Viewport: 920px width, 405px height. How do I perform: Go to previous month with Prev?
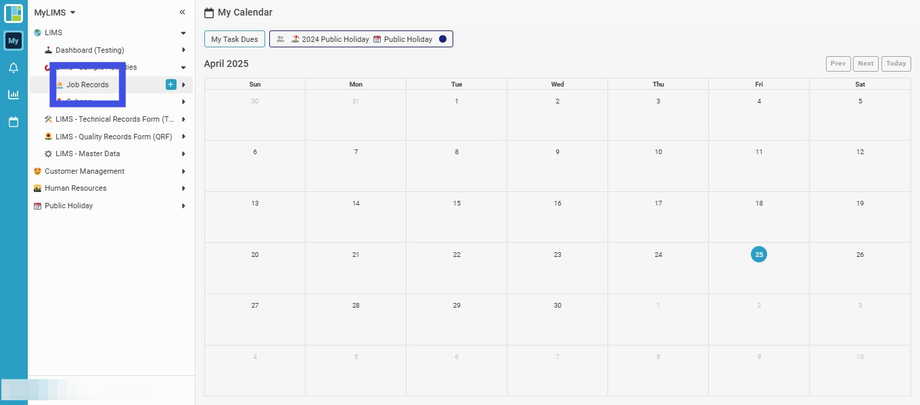(838, 63)
